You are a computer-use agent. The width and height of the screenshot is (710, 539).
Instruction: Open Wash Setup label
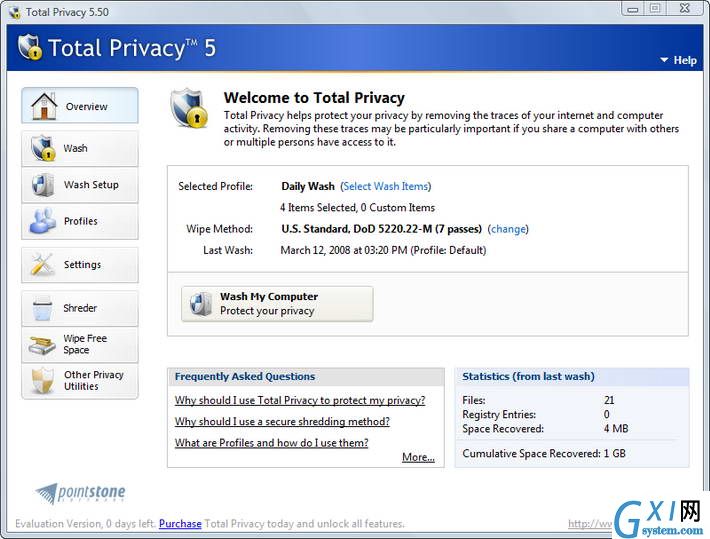(x=91, y=185)
